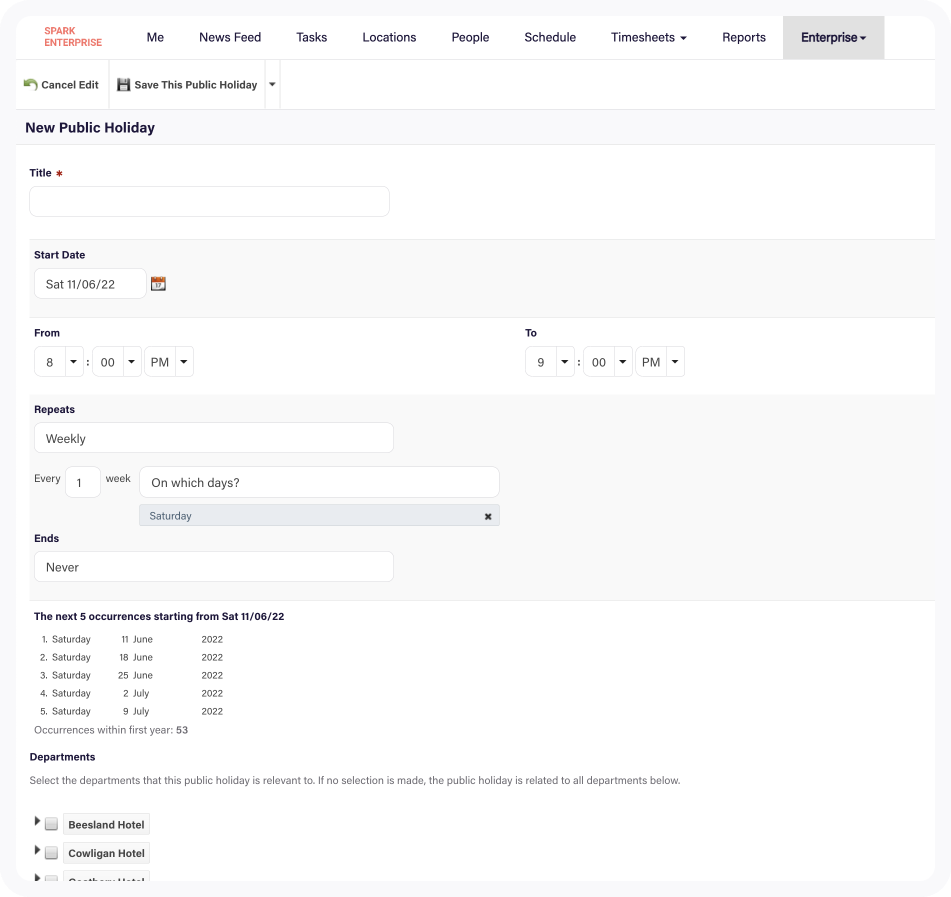Remove the Saturday tag with the x icon
The image size is (951, 897).
coord(488,515)
